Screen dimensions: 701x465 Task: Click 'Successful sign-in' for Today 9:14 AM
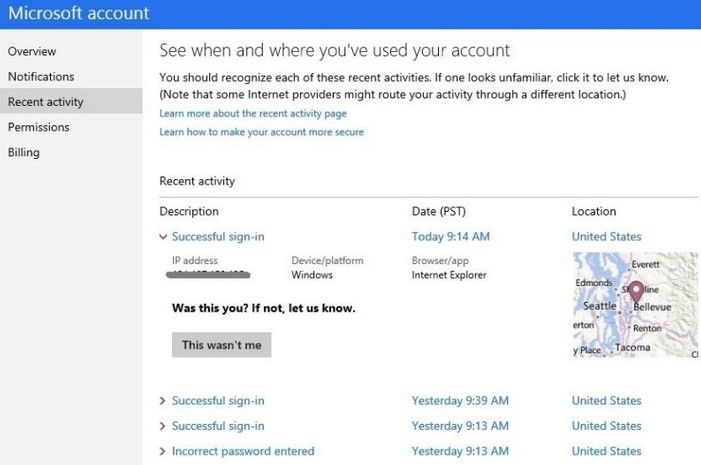pyautogui.click(x=218, y=237)
